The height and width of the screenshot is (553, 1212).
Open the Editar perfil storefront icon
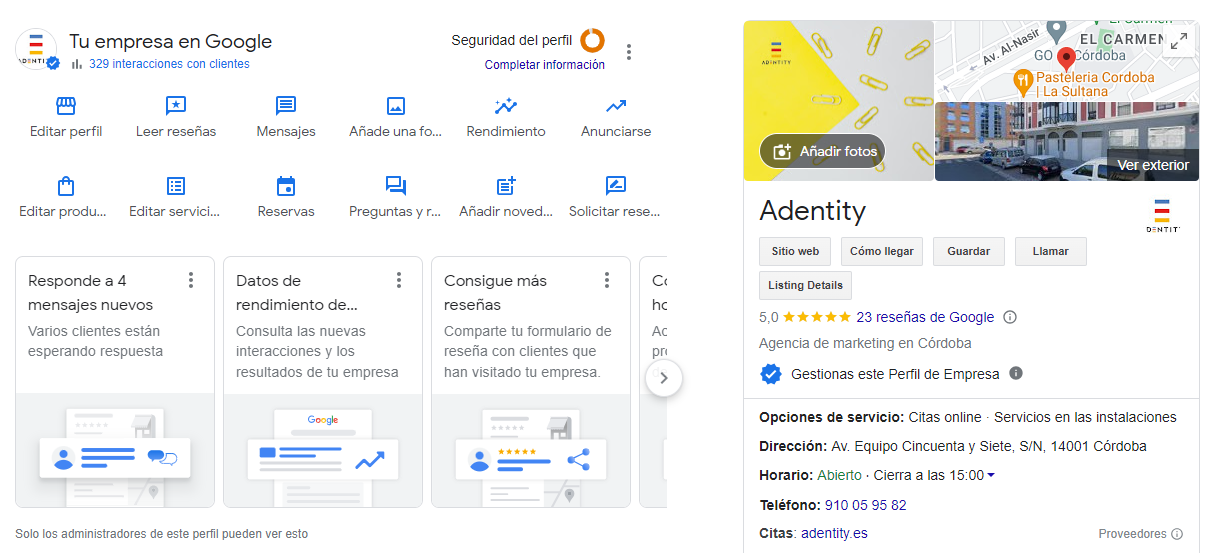66,106
